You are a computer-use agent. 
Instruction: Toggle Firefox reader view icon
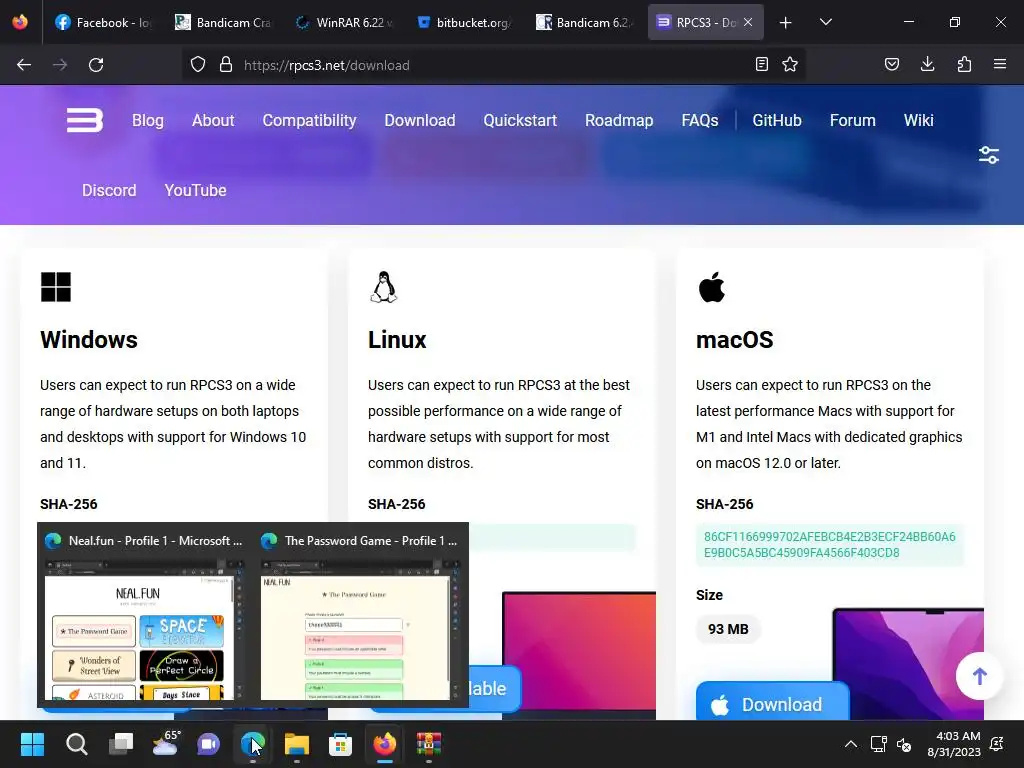coord(761,65)
